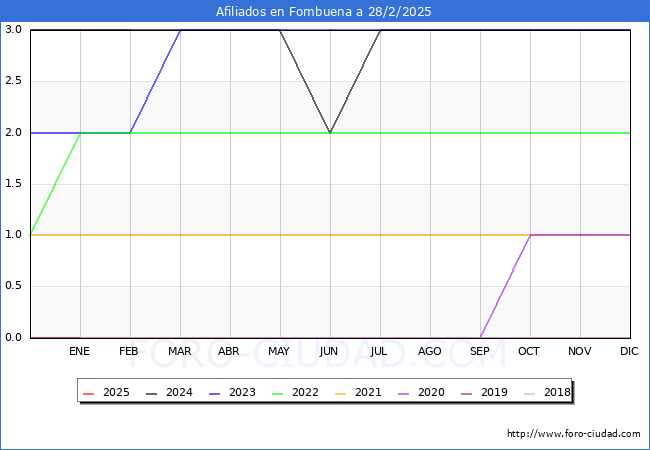The width and height of the screenshot is (650, 450).
Task: Select the 2023 legend label
Action: 242,392
